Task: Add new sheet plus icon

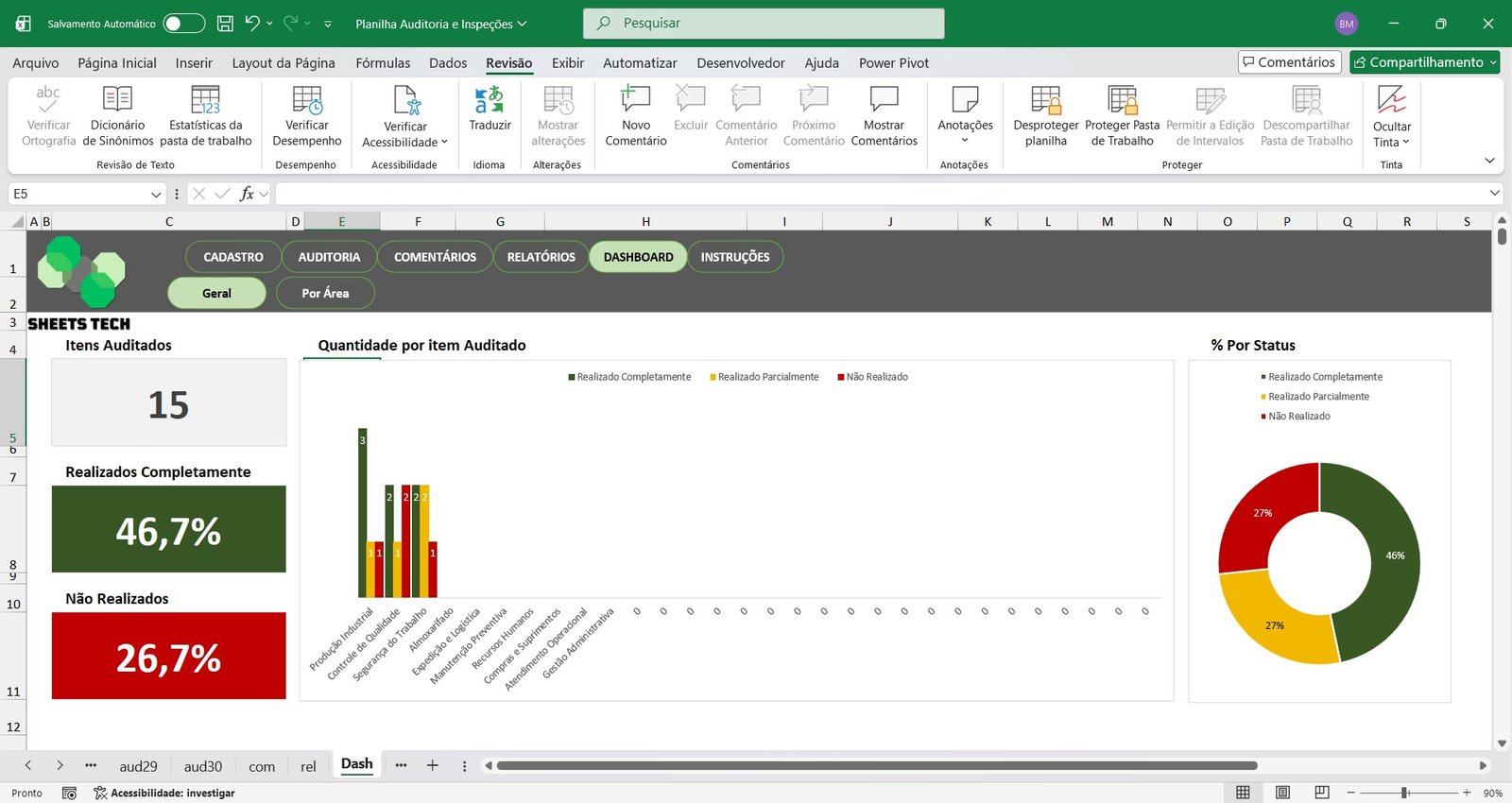Action: click(x=432, y=765)
